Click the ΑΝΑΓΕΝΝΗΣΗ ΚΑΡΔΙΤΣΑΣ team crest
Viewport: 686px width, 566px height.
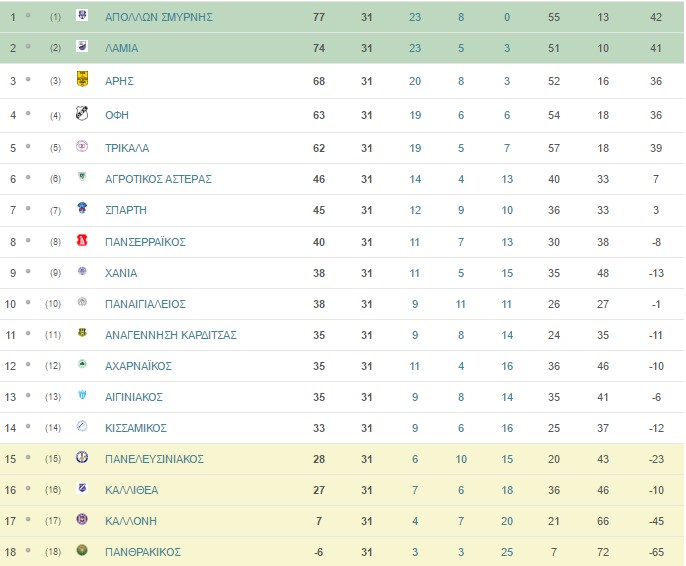click(82, 333)
